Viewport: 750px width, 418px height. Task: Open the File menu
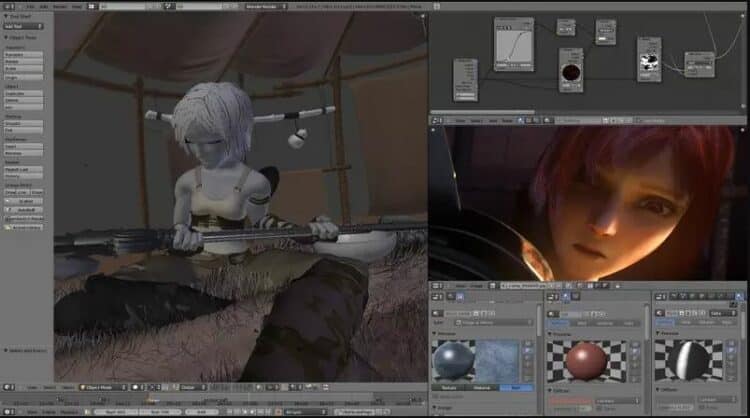click(x=31, y=7)
